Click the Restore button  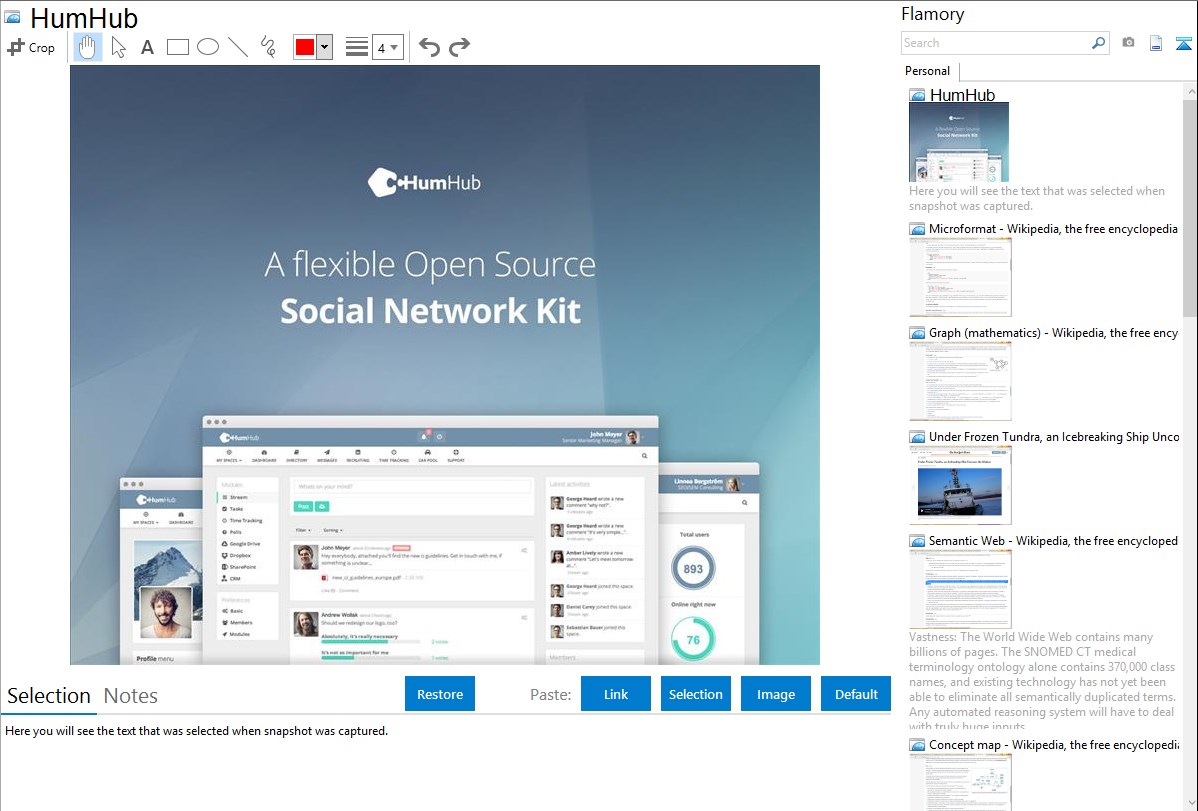[440, 694]
